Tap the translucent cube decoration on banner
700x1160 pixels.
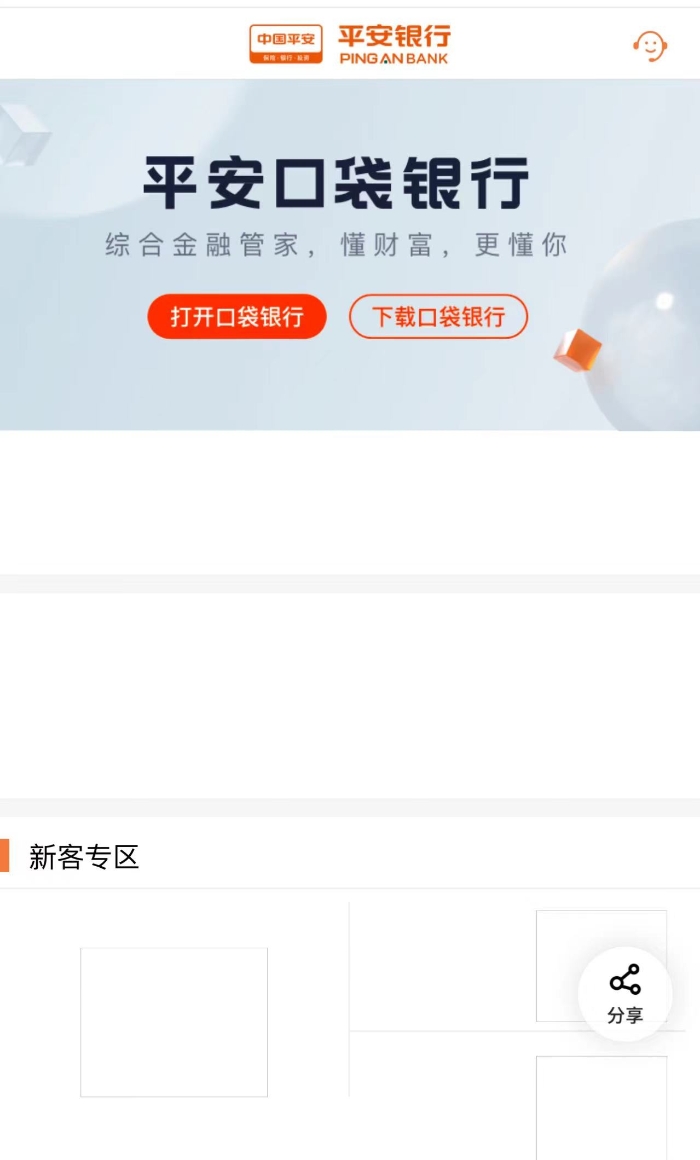(24, 134)
